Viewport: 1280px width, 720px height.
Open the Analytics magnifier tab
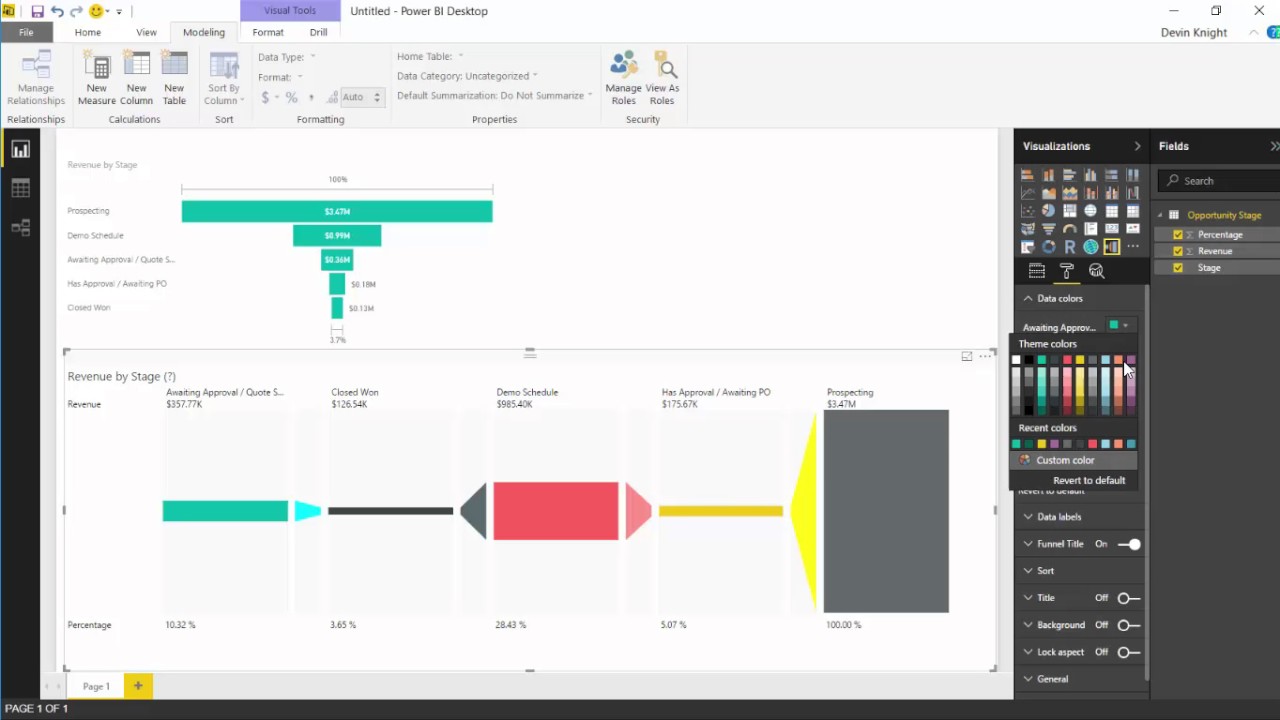(1097, 271)
